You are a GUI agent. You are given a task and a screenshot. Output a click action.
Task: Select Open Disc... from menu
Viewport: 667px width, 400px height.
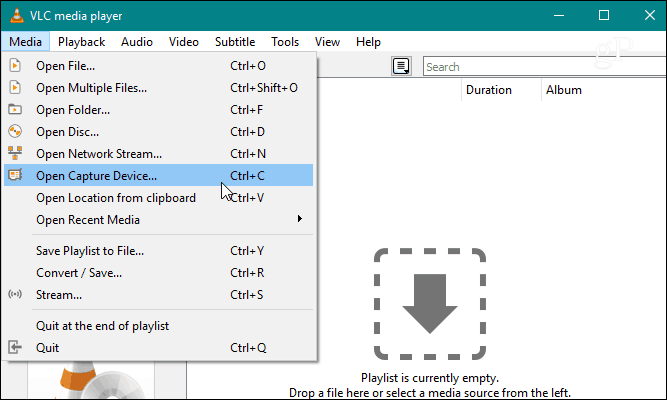point(158,132)
